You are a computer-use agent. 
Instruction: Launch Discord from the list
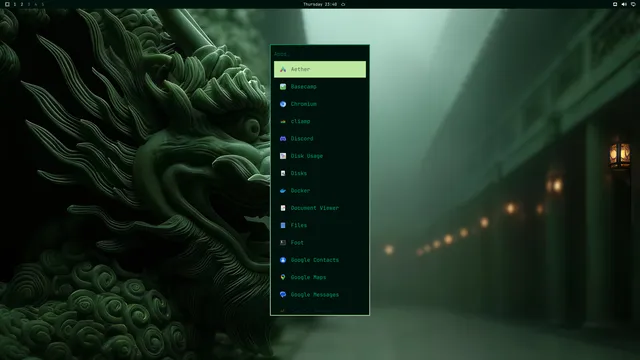point(320,139)
